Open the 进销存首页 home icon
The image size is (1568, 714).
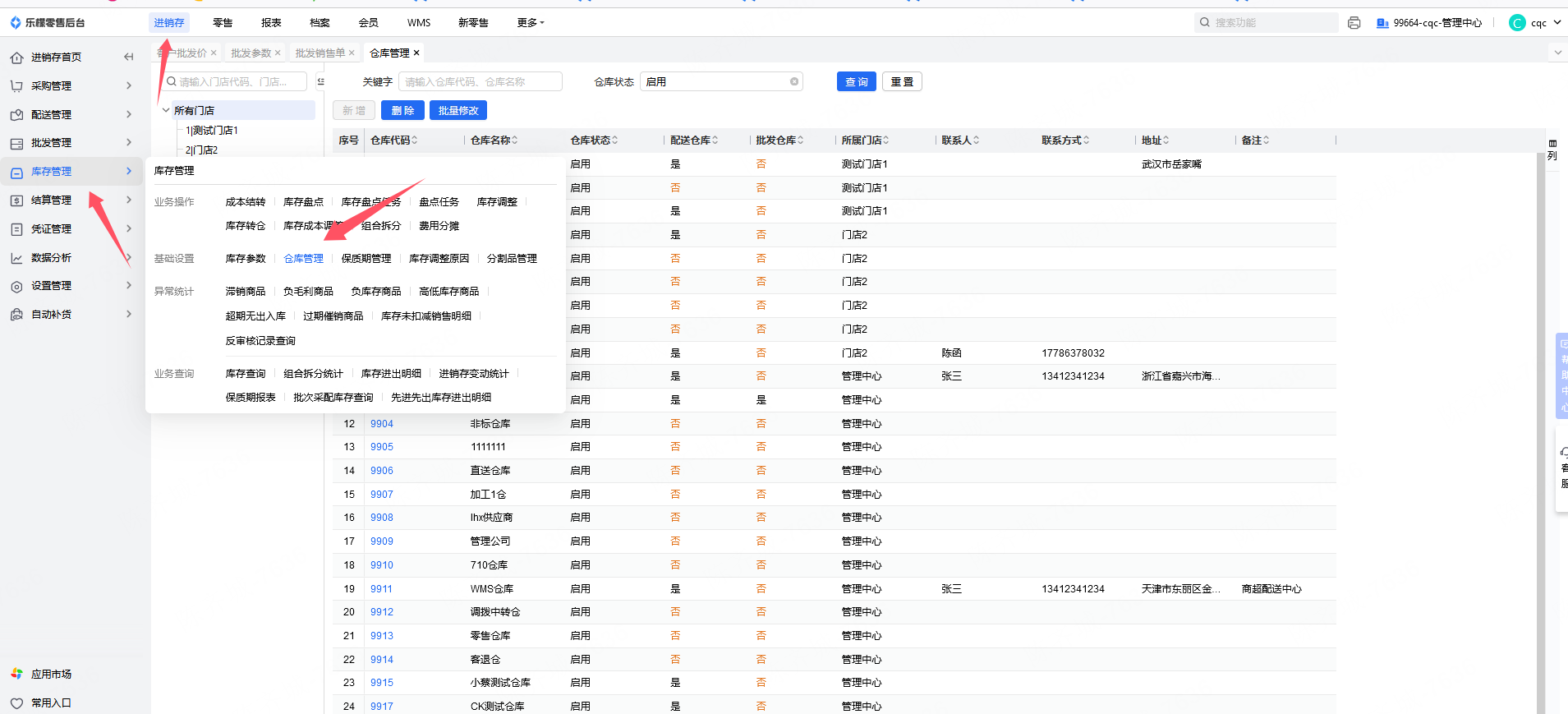click(x=16, y=58)
